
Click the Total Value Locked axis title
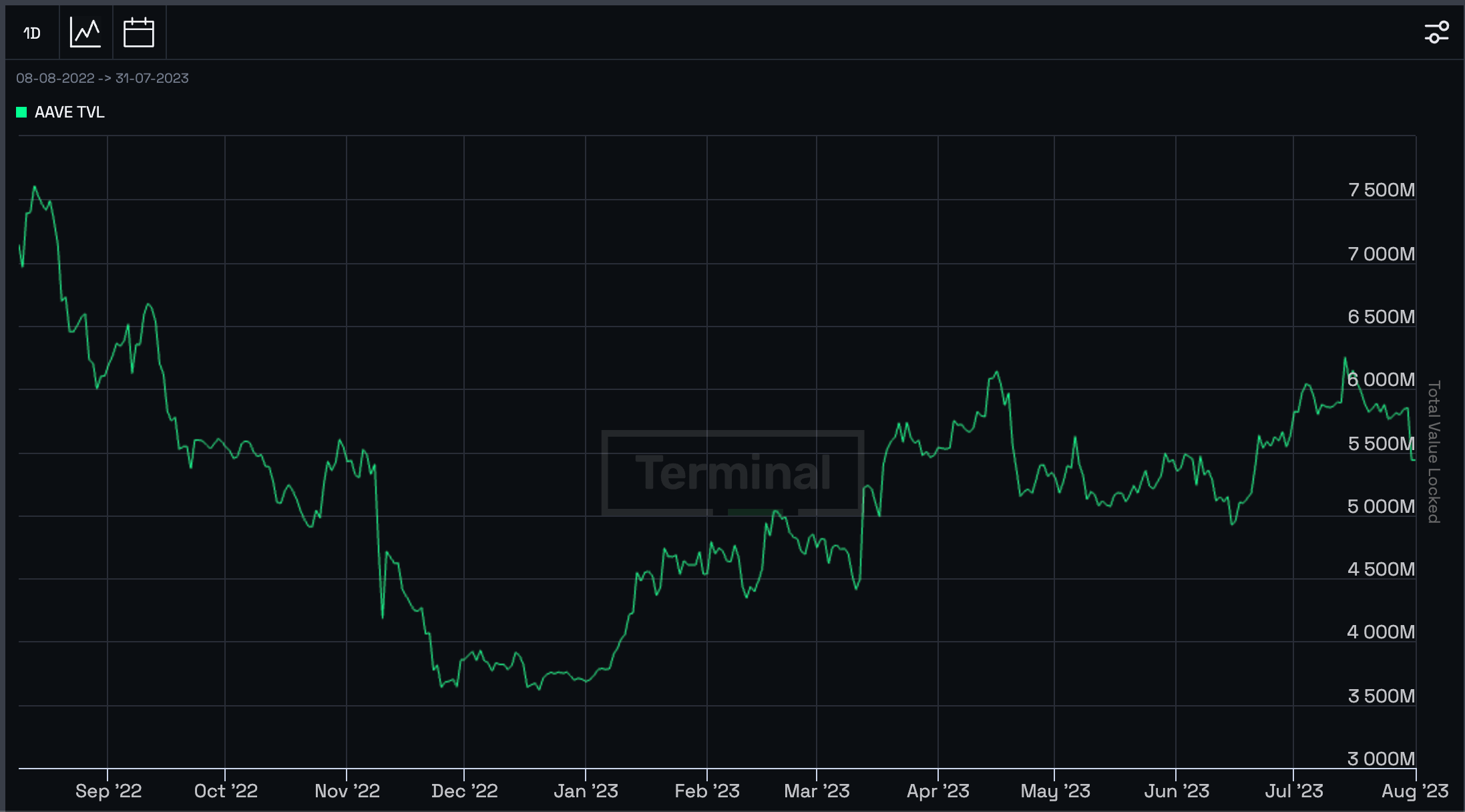pos(1434,452)
